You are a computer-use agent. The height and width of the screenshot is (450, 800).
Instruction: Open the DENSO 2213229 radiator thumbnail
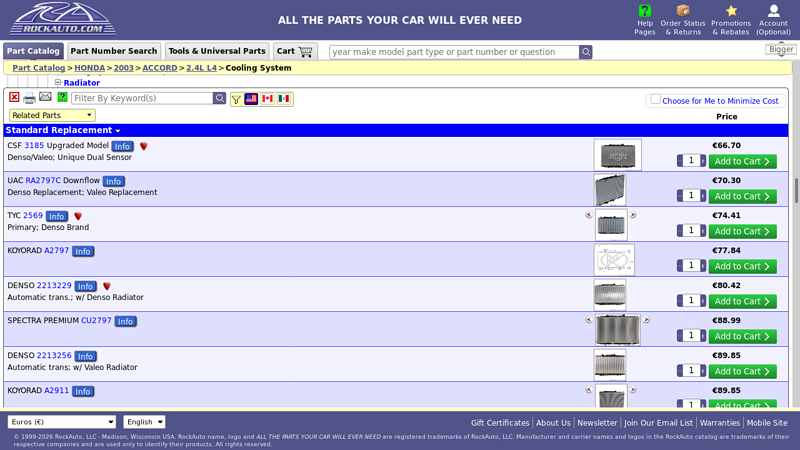point(610,295)
